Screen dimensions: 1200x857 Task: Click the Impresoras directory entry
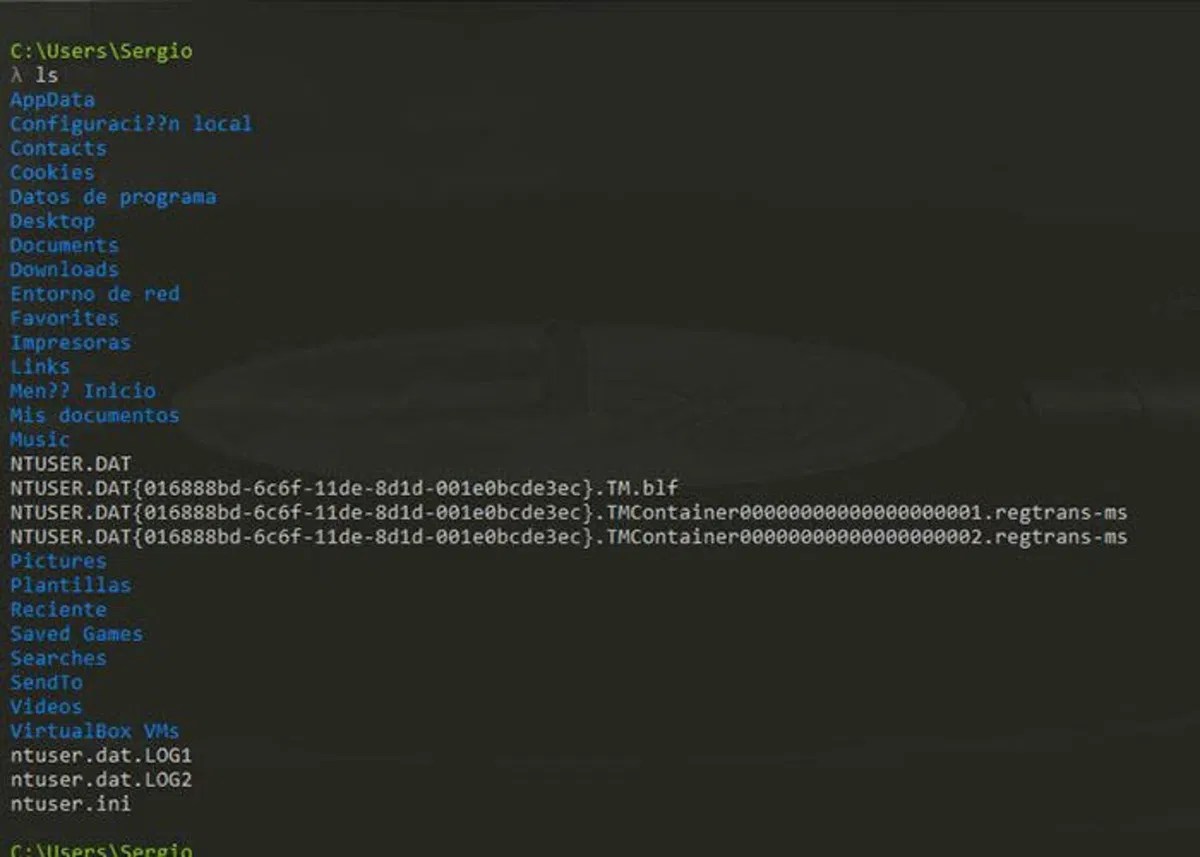pyautogui.click(x=70, y=342)
